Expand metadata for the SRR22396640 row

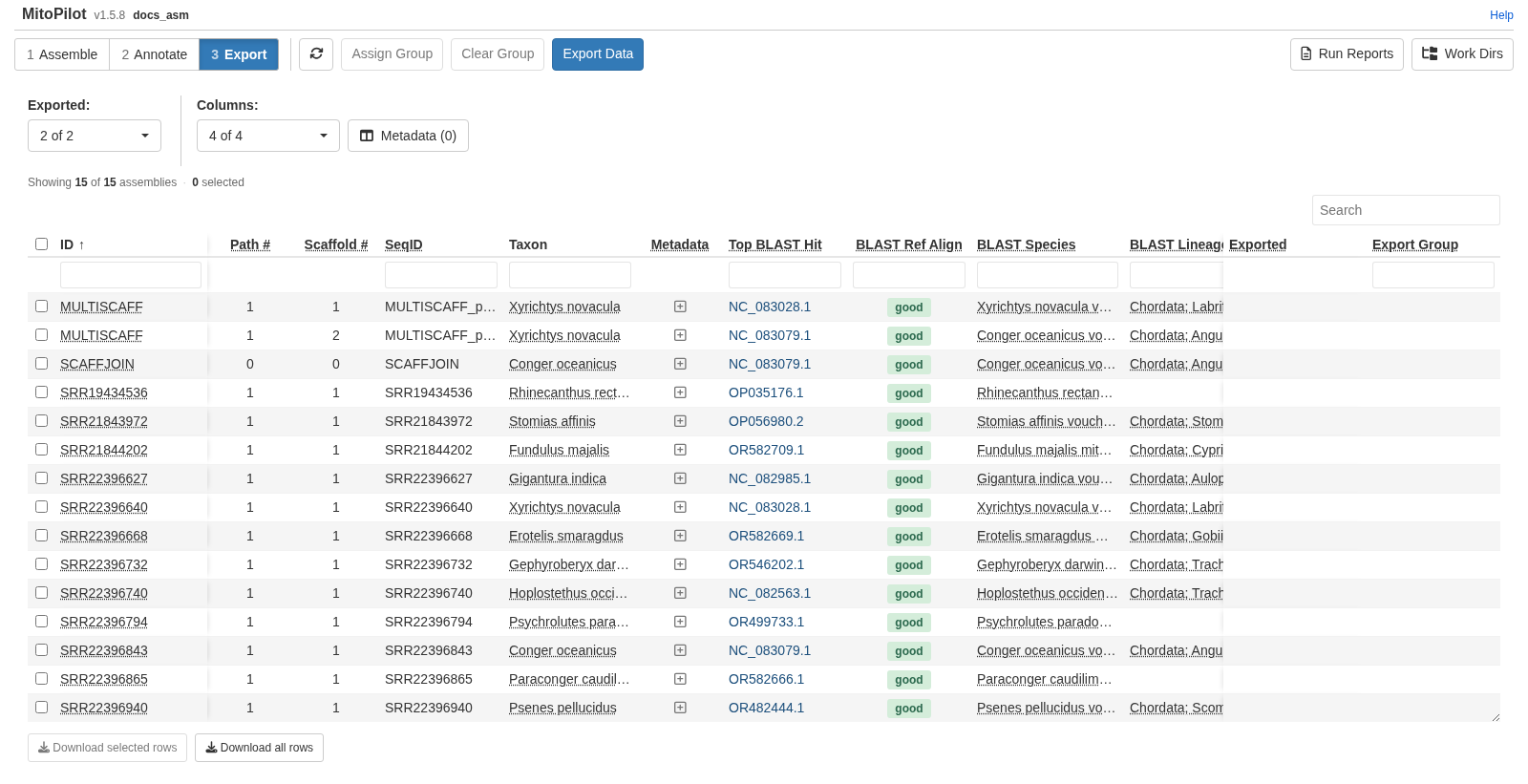tap(680, 507)
